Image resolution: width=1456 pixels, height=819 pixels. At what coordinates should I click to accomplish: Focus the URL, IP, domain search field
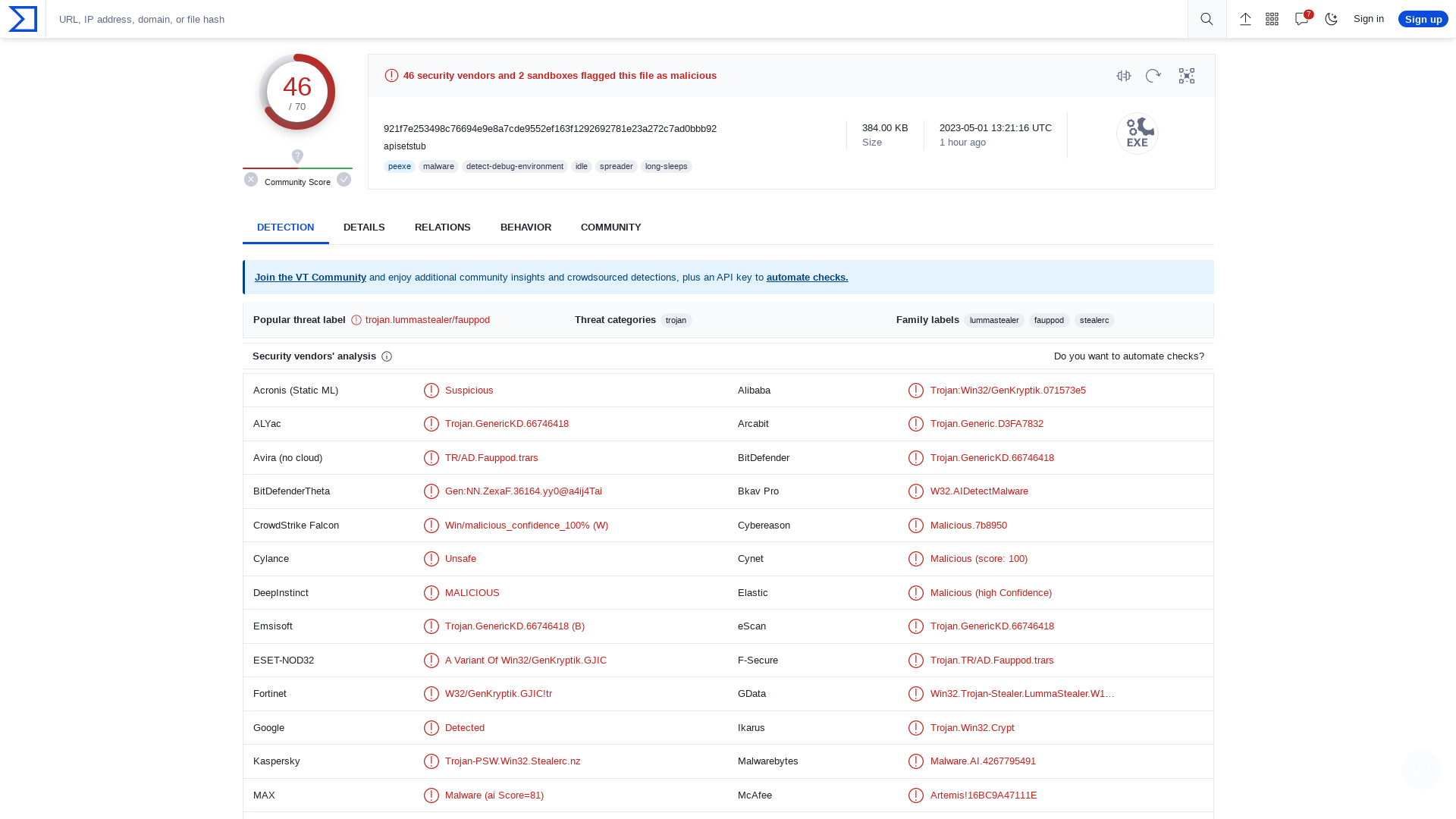point(616,19)
